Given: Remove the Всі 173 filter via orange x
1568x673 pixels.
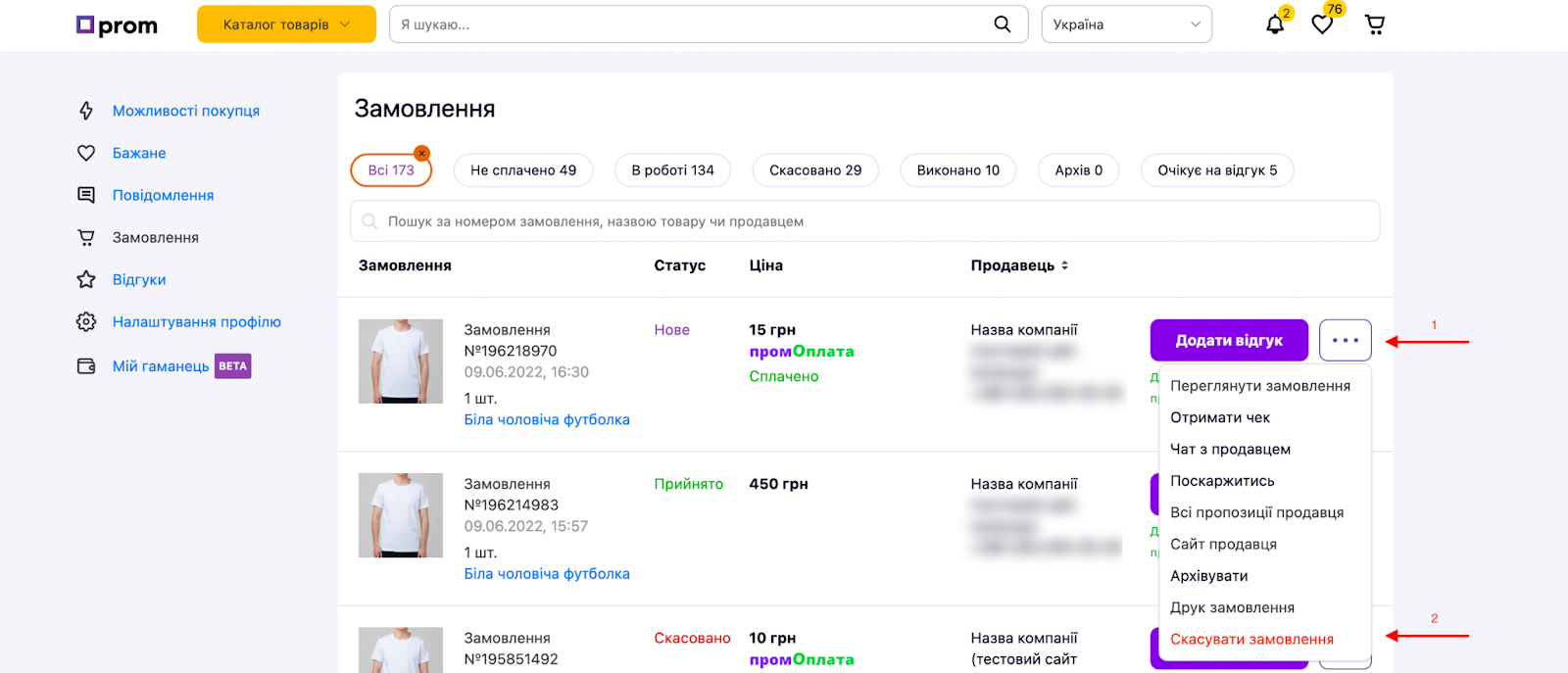Looking at the screenshot, I should tap(421, 154).
